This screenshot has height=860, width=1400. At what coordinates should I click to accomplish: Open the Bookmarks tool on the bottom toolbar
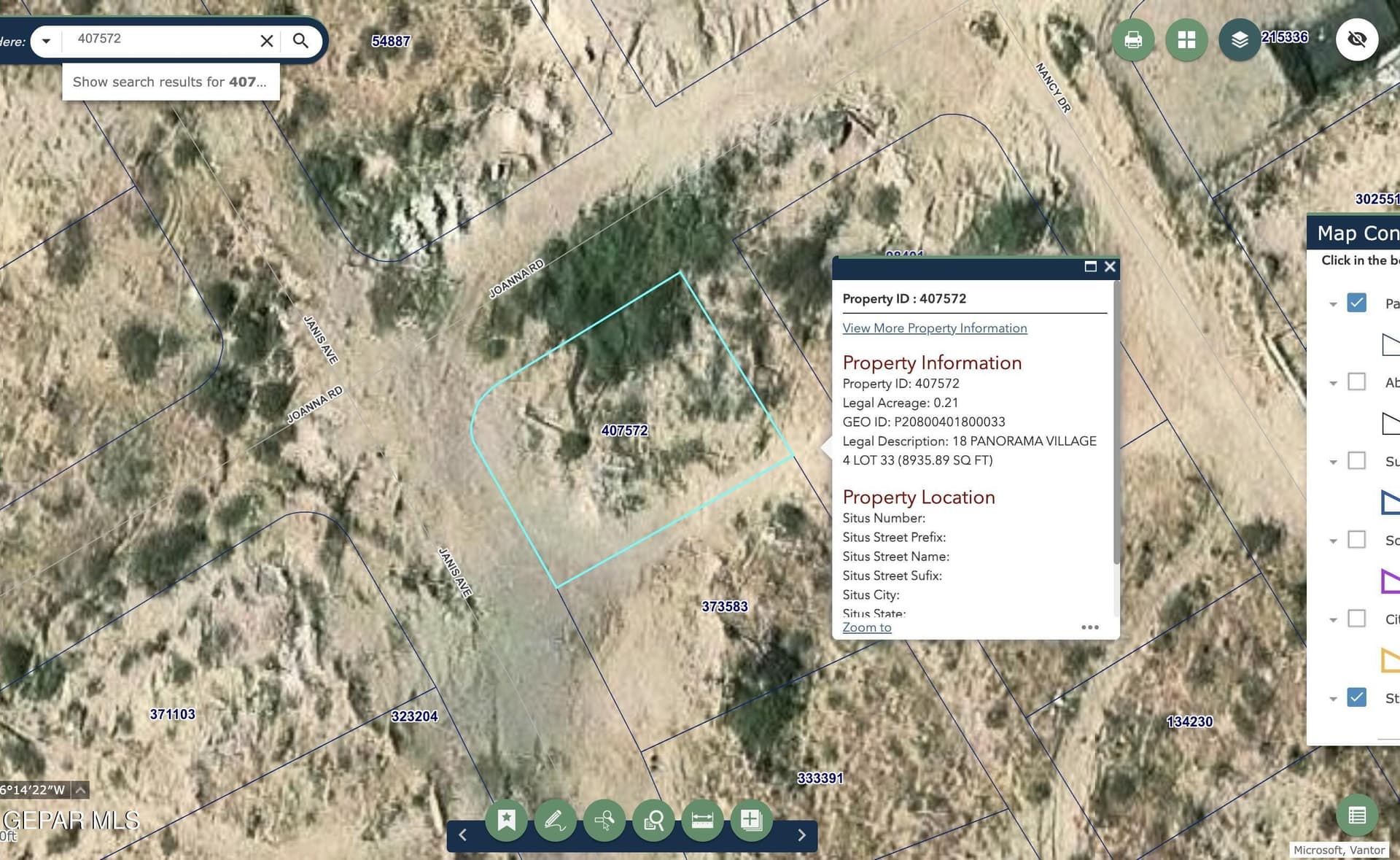pyautogui.click(x=507, y=820)
